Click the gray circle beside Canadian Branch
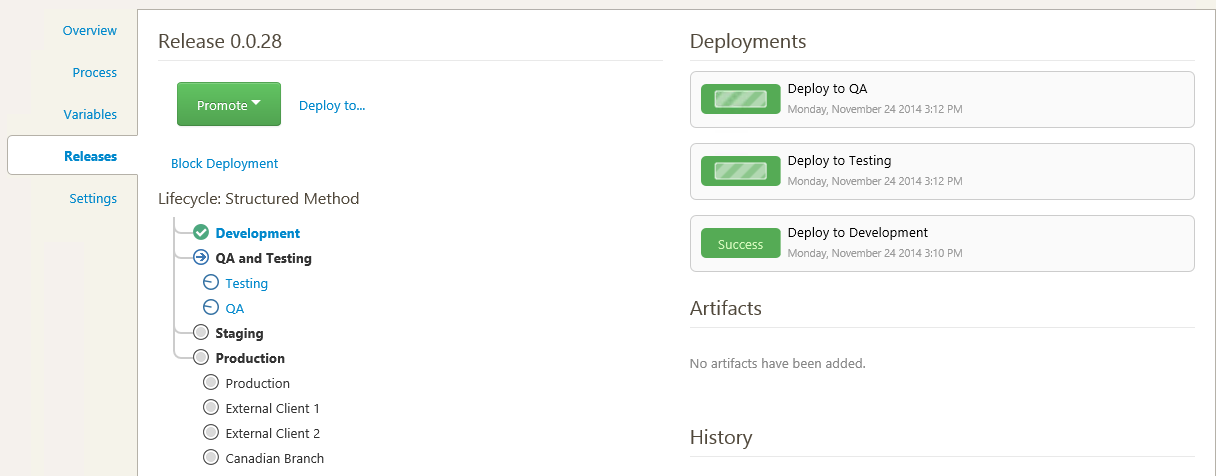 (x=210, y=458)
